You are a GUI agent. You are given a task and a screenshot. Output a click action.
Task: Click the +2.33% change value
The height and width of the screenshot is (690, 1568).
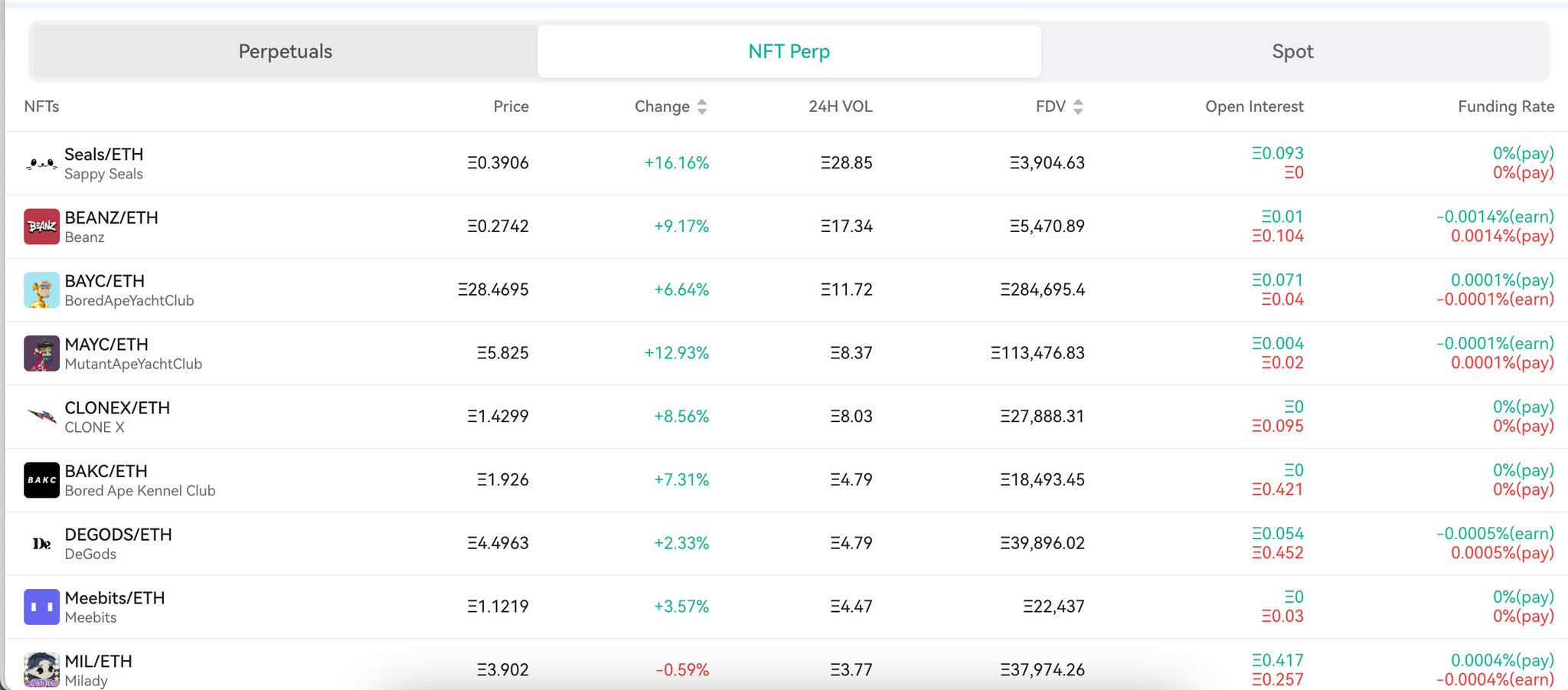pos(681,544)
